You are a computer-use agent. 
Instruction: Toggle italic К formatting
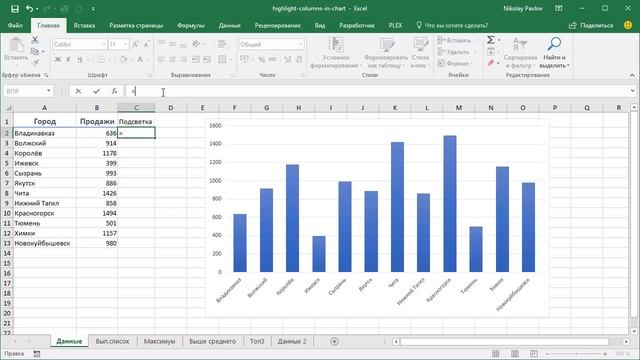click(69, 60)
